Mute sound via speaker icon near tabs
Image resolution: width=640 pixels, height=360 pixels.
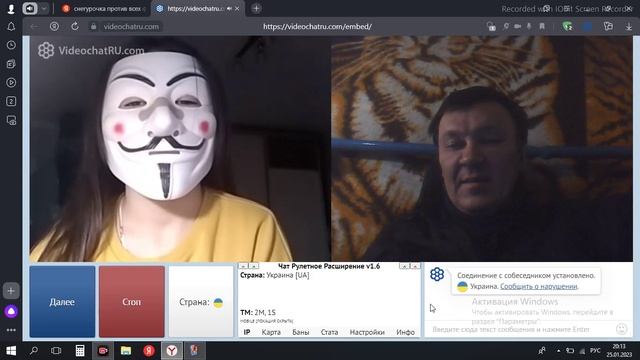[30, 8]
